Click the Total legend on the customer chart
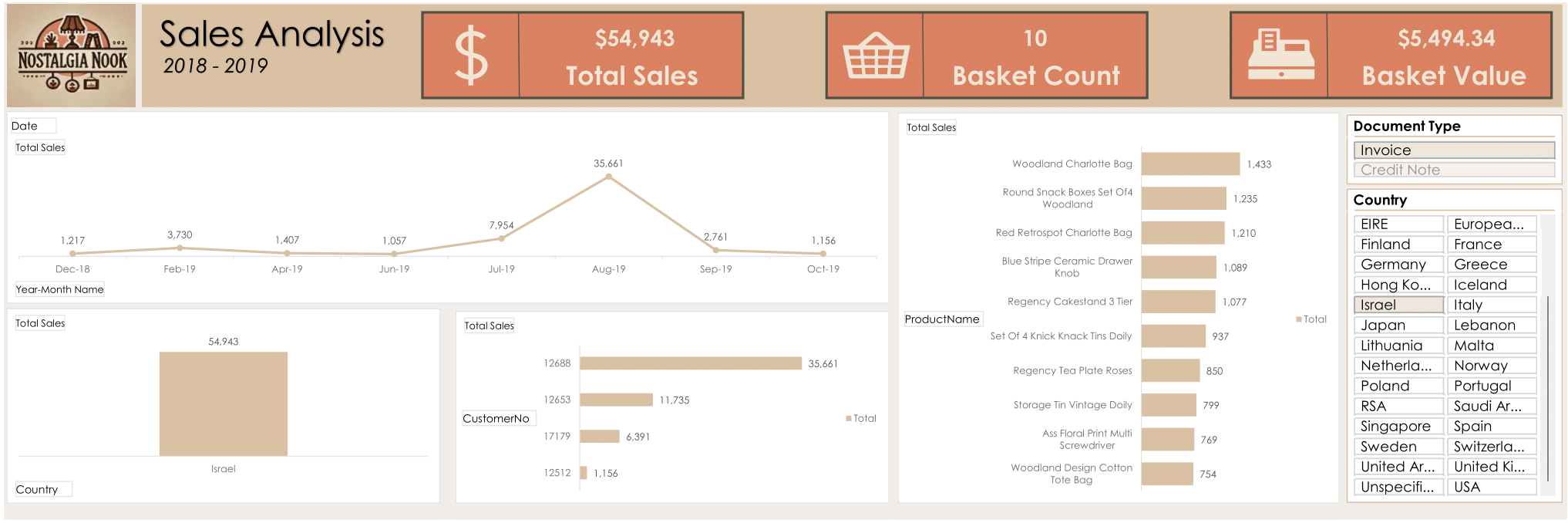 point(861,418)
